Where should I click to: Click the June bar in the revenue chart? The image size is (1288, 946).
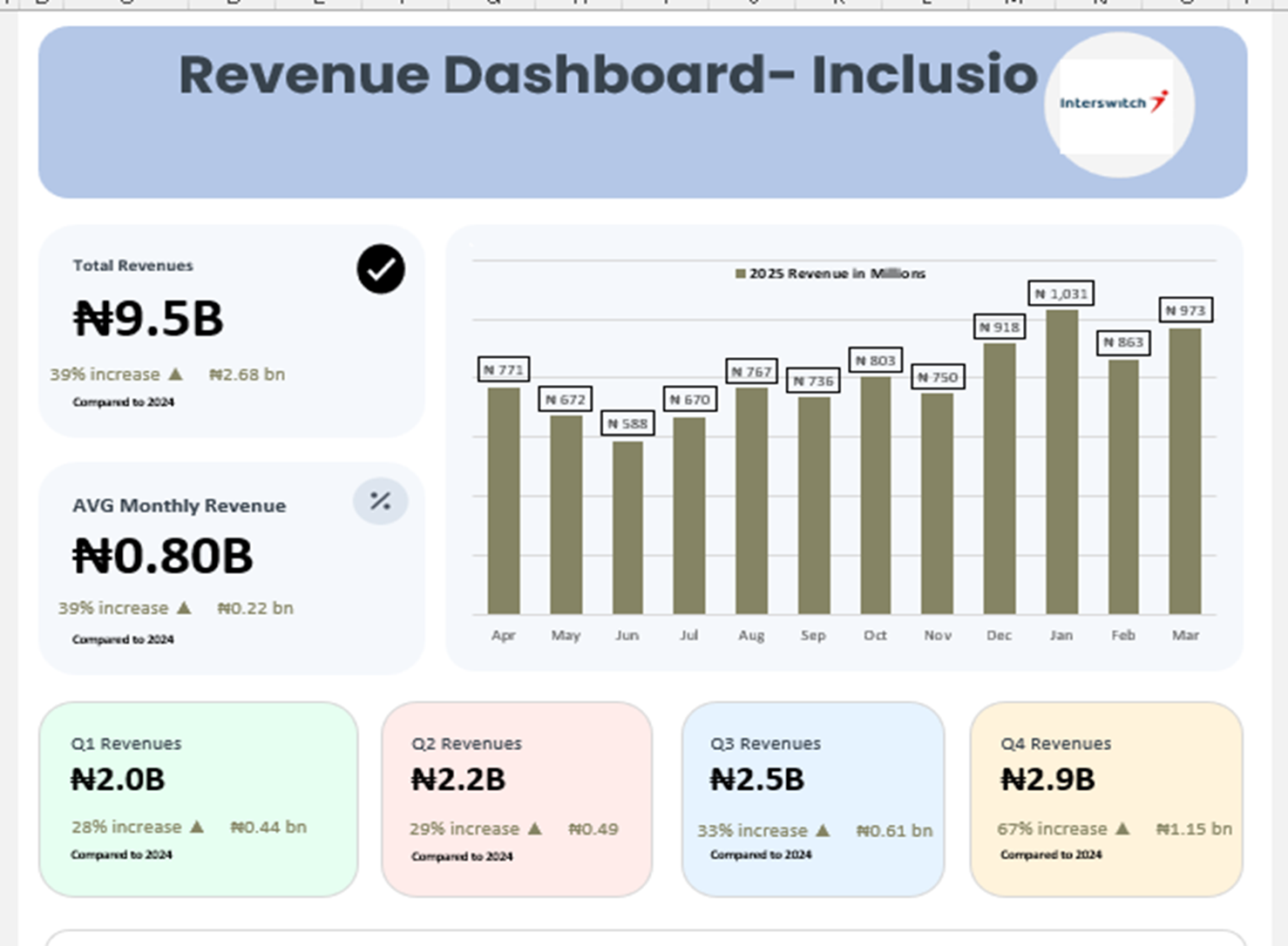[x=627, y=527]
